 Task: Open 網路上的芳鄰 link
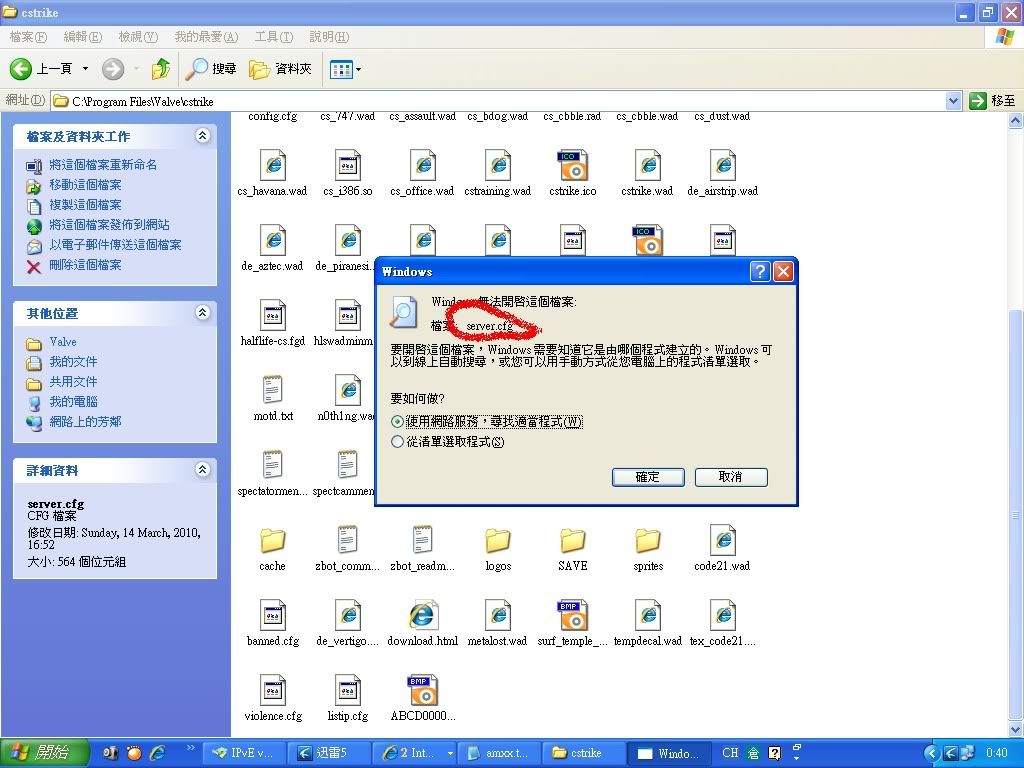pyautogui.click(x=85, y=421)
